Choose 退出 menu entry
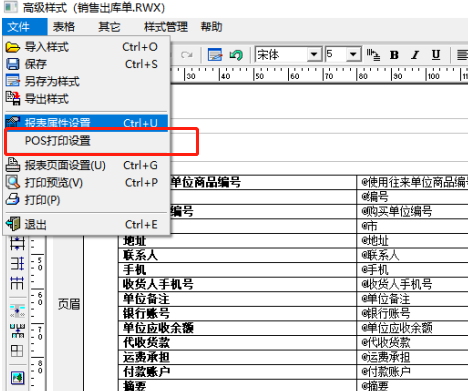 [x=86, y=224]
